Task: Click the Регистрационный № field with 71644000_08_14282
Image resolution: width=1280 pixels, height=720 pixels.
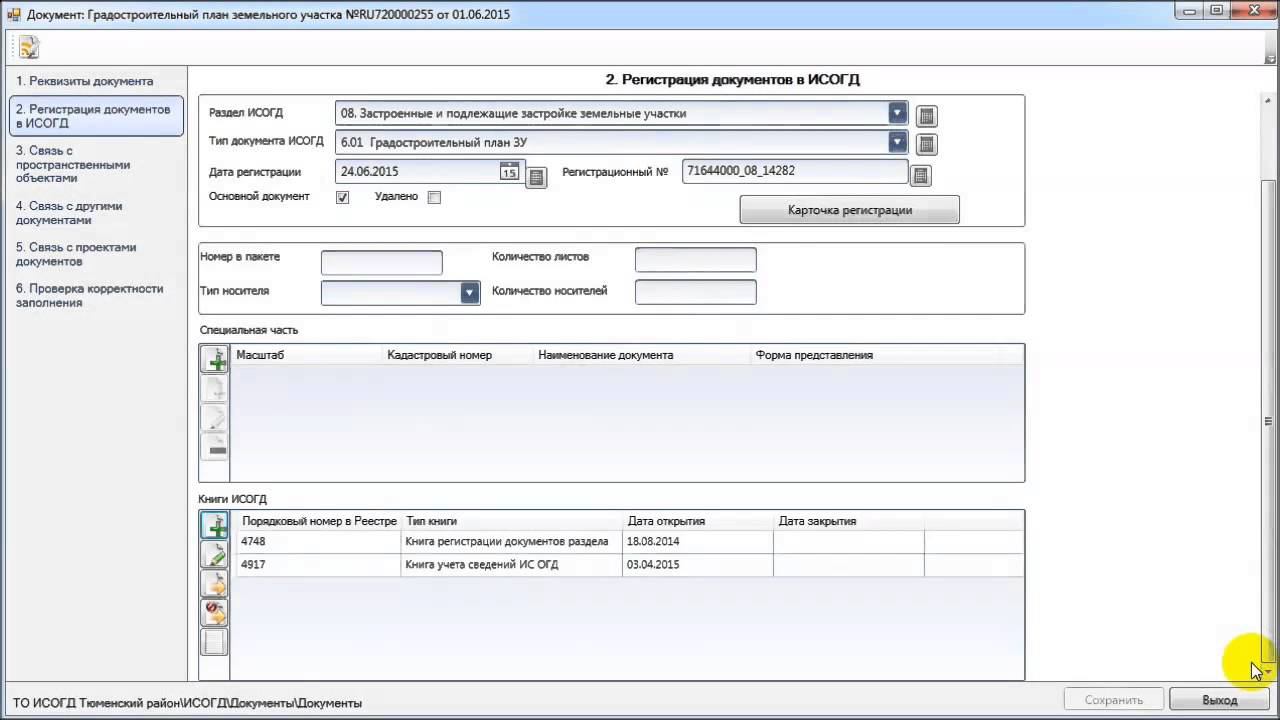Action: (795, 172)
